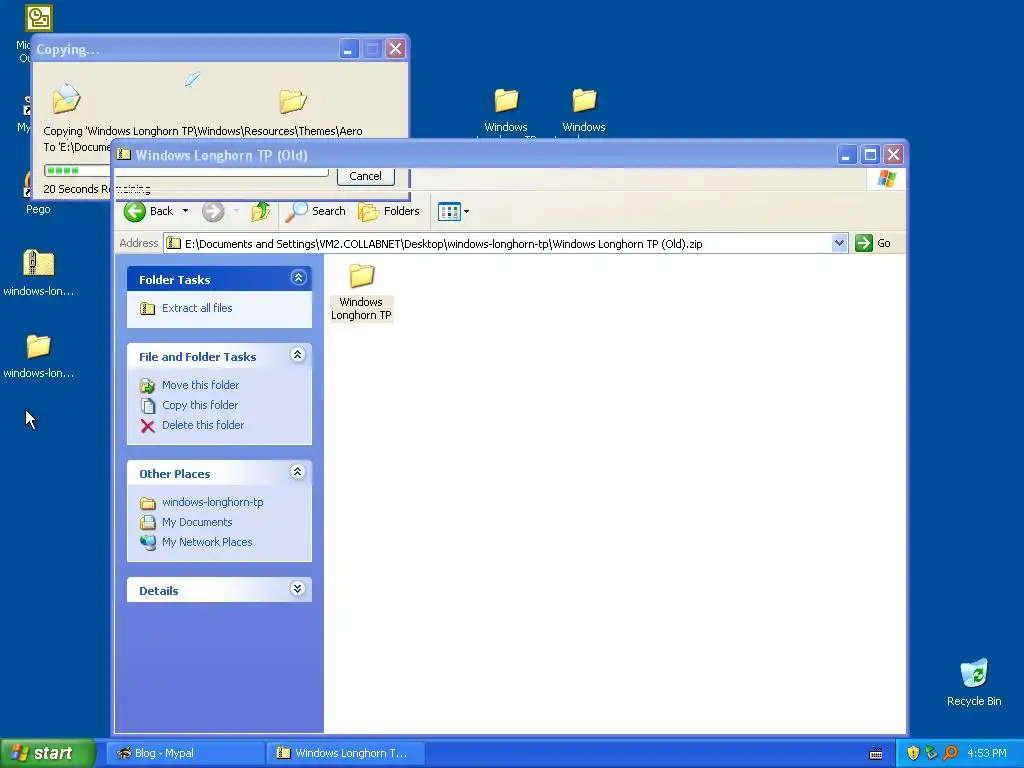Click the 4:53 PM clock

pyautogui.click(x=987, y=753)
